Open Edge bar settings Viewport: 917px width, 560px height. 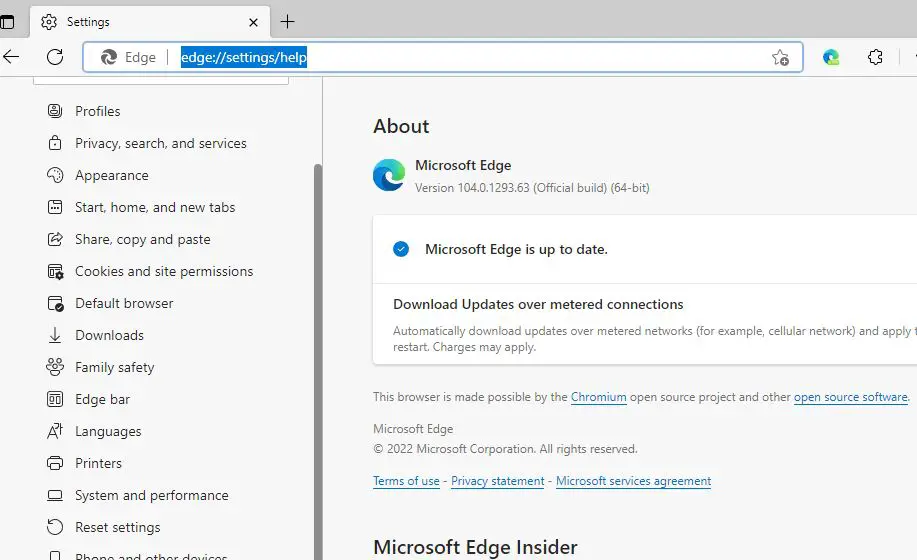pyautogui.click(x=102, y=399)
